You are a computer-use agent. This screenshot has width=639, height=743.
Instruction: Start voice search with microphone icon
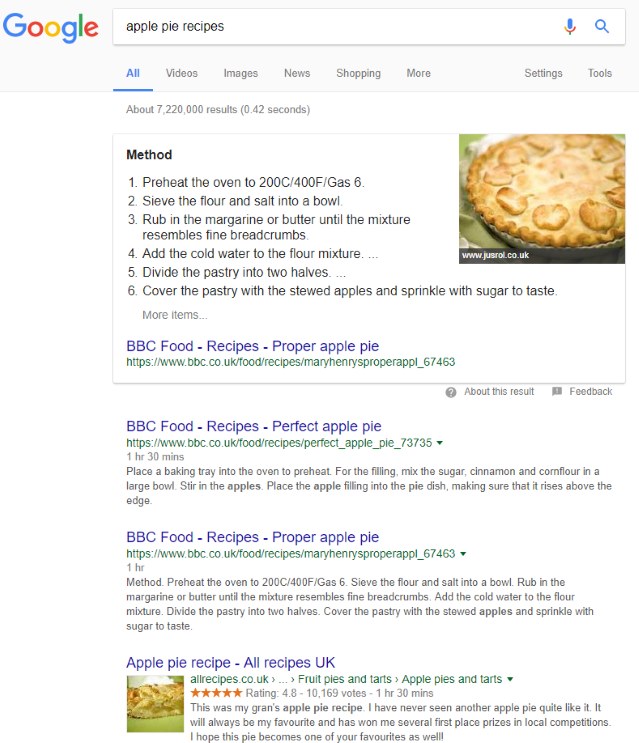coord(570,27)
